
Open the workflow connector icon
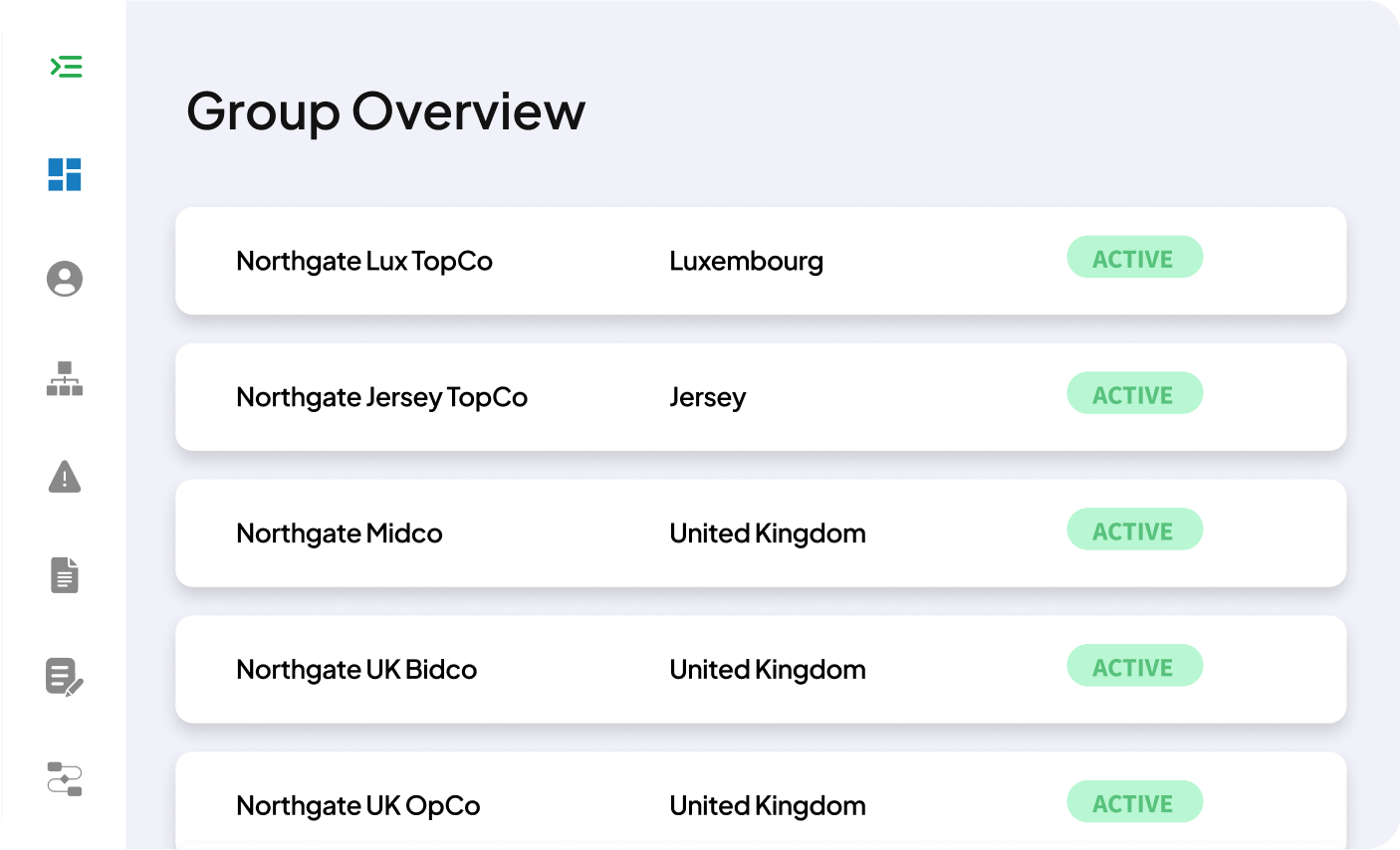click(x=65, y=778)
